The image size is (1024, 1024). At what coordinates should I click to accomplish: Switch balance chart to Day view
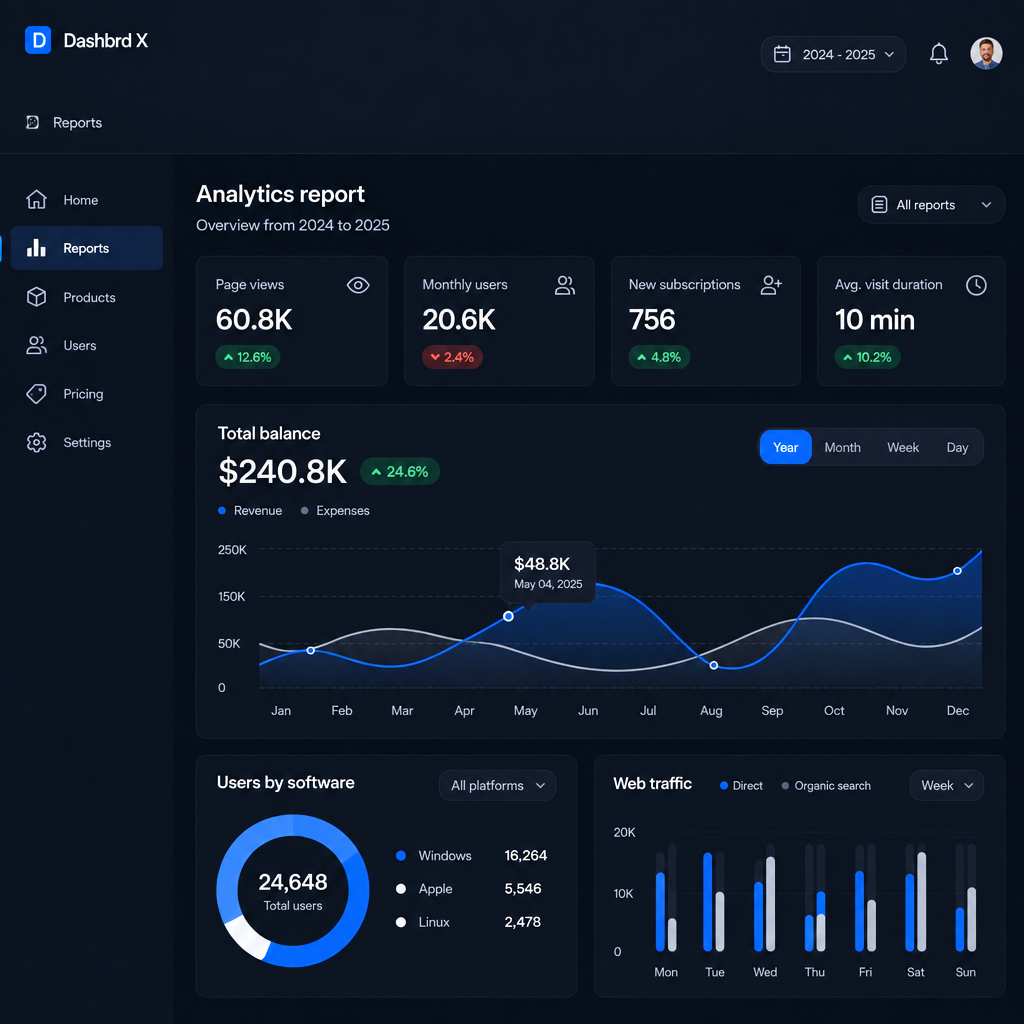[x=957, y=447]
